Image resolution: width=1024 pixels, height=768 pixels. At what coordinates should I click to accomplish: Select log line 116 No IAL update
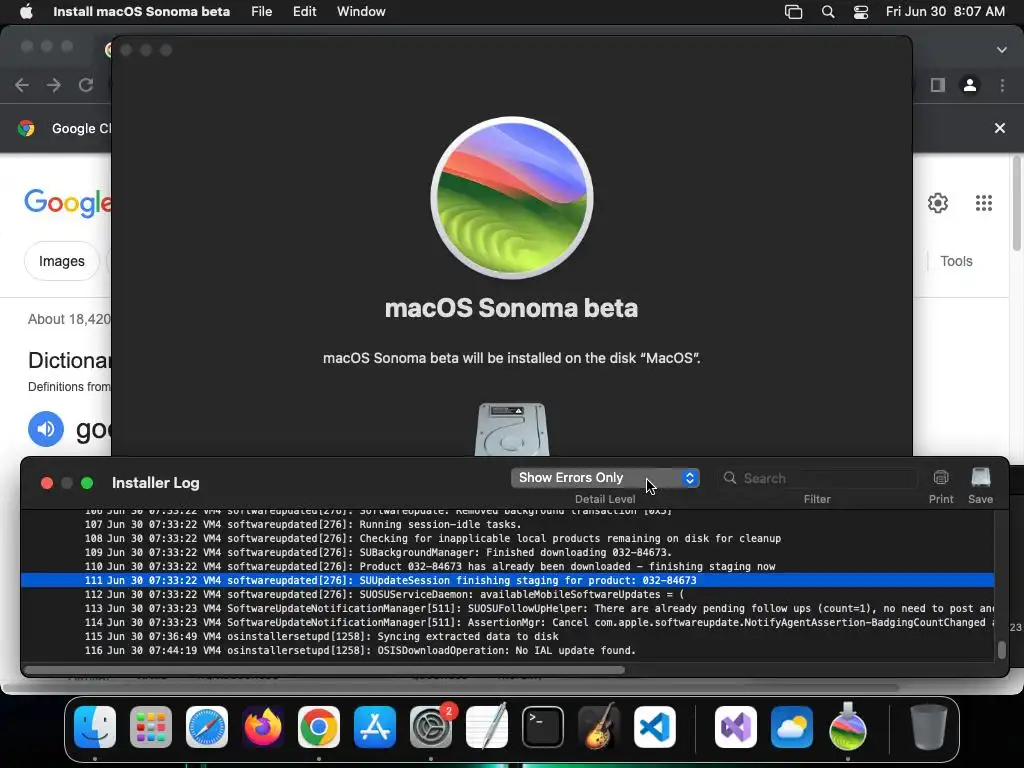[507, 650]
